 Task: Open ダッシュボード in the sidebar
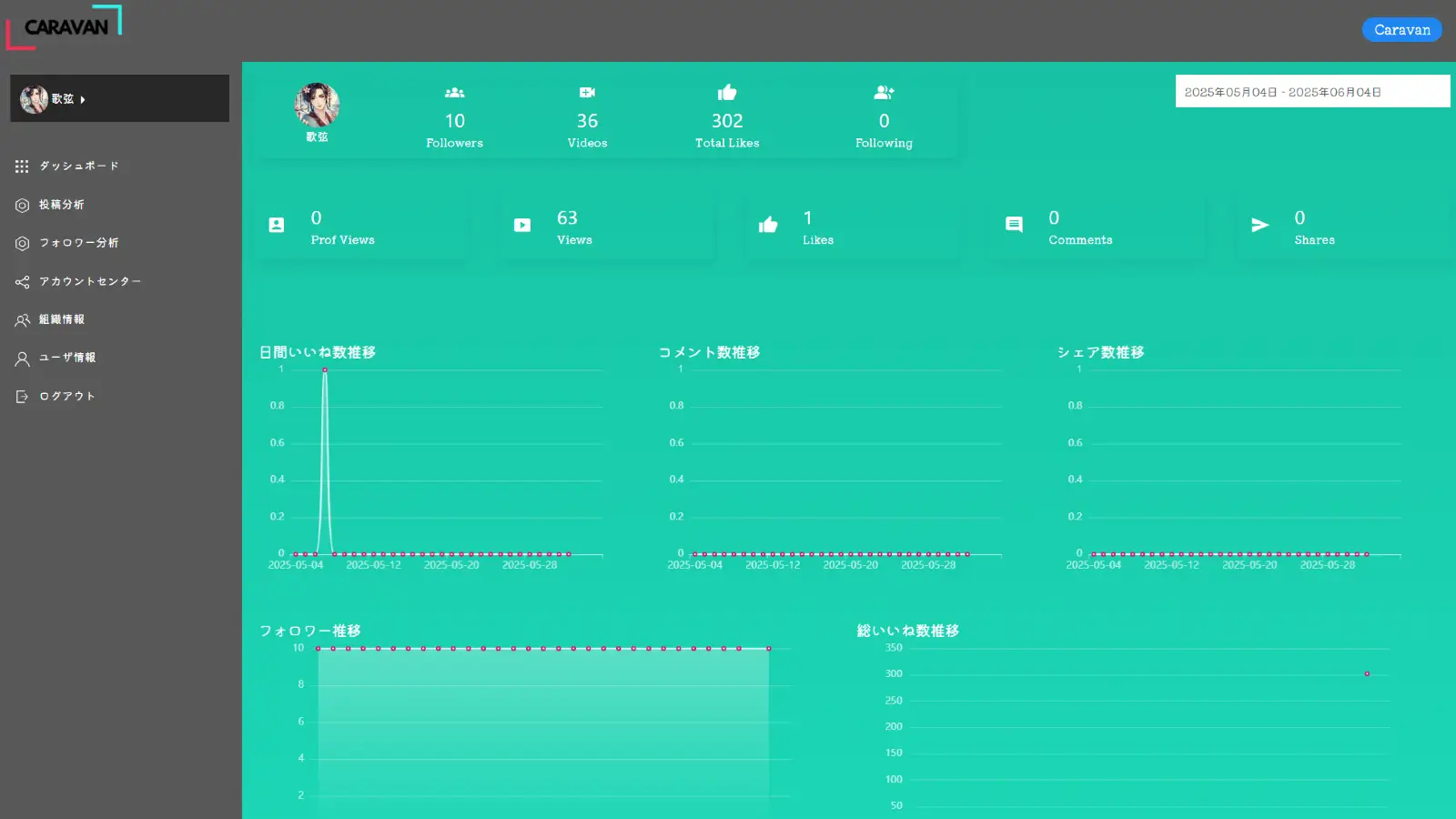[78, 167]
